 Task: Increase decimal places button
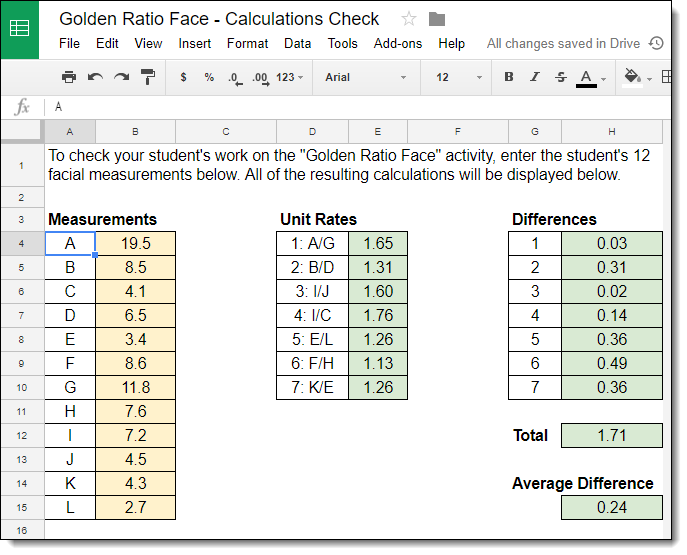pyautogui.click(x=261, y=79)
